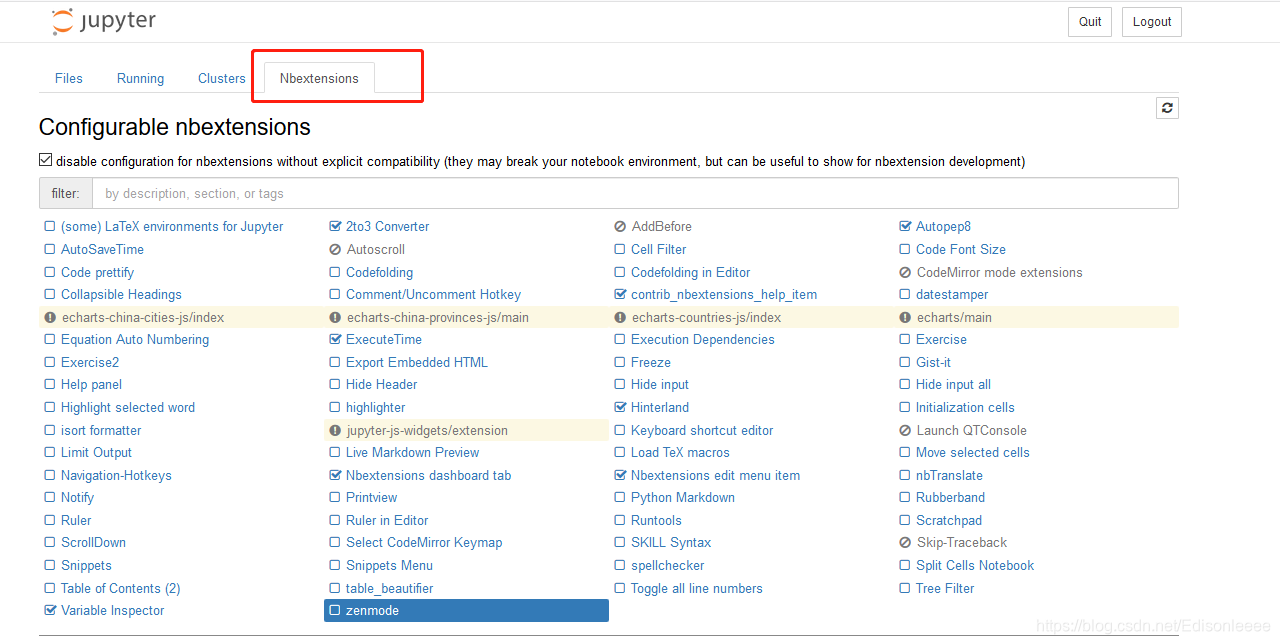Select the Move selected cells extension
The height and width of the screenshot is (644, 1280).
(x=973, y=453)
